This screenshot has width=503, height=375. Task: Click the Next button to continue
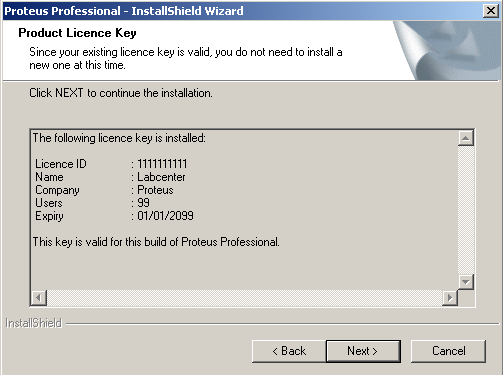pos(363,351)
